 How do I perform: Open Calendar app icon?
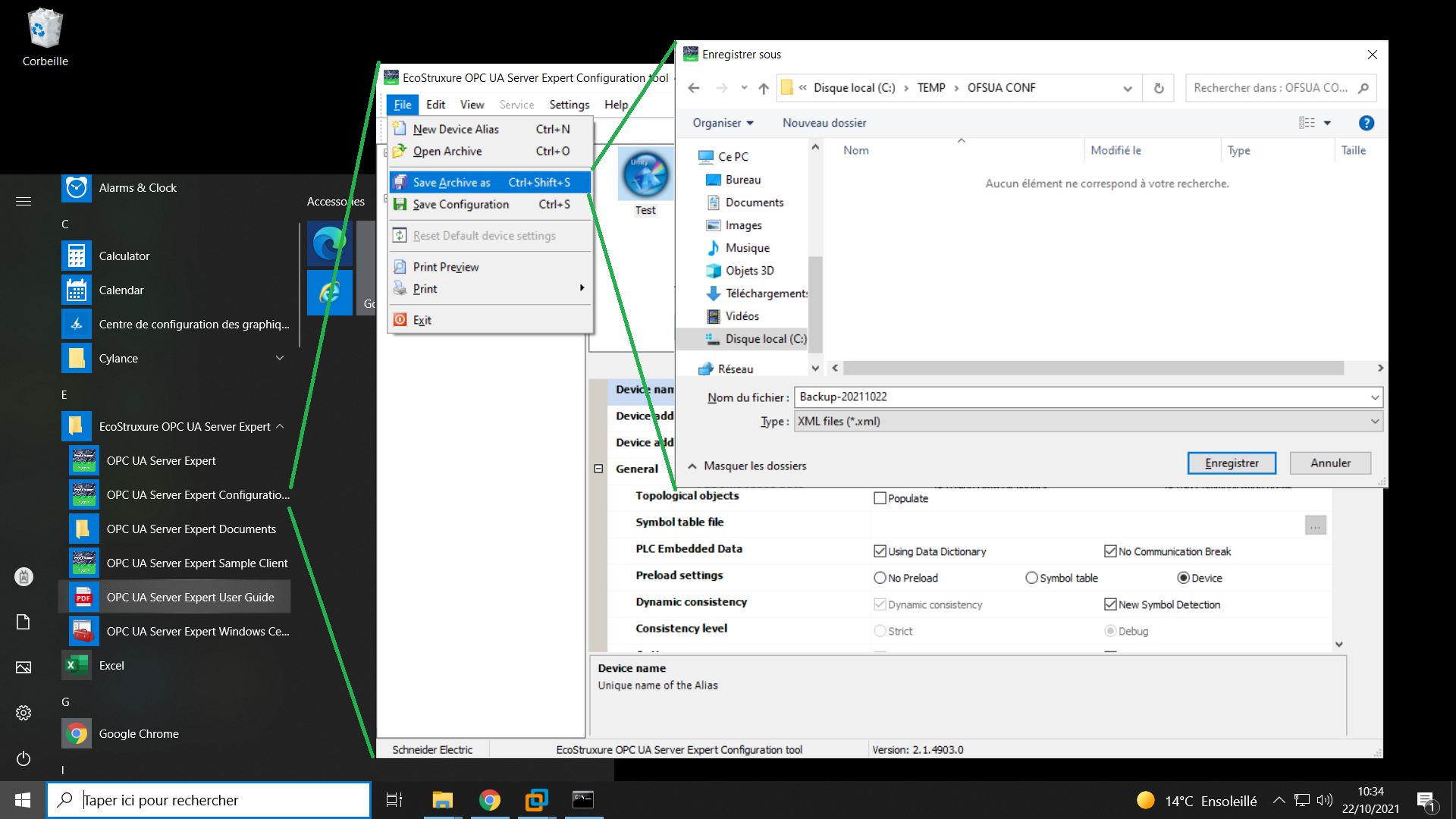pyautogui.click(x=77, y=290)
